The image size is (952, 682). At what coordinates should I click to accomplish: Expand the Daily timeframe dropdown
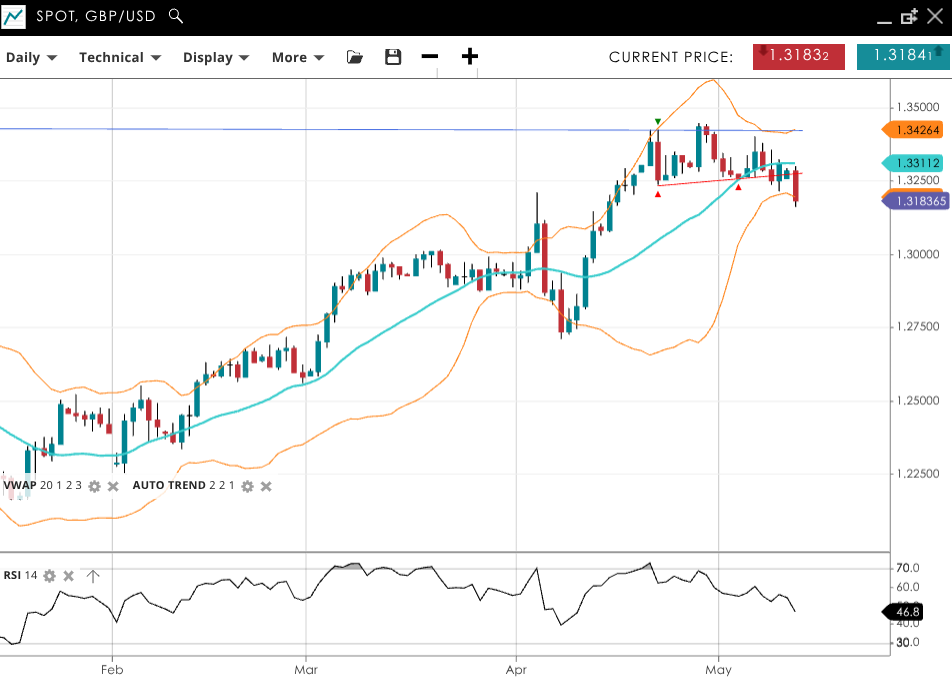31,58
